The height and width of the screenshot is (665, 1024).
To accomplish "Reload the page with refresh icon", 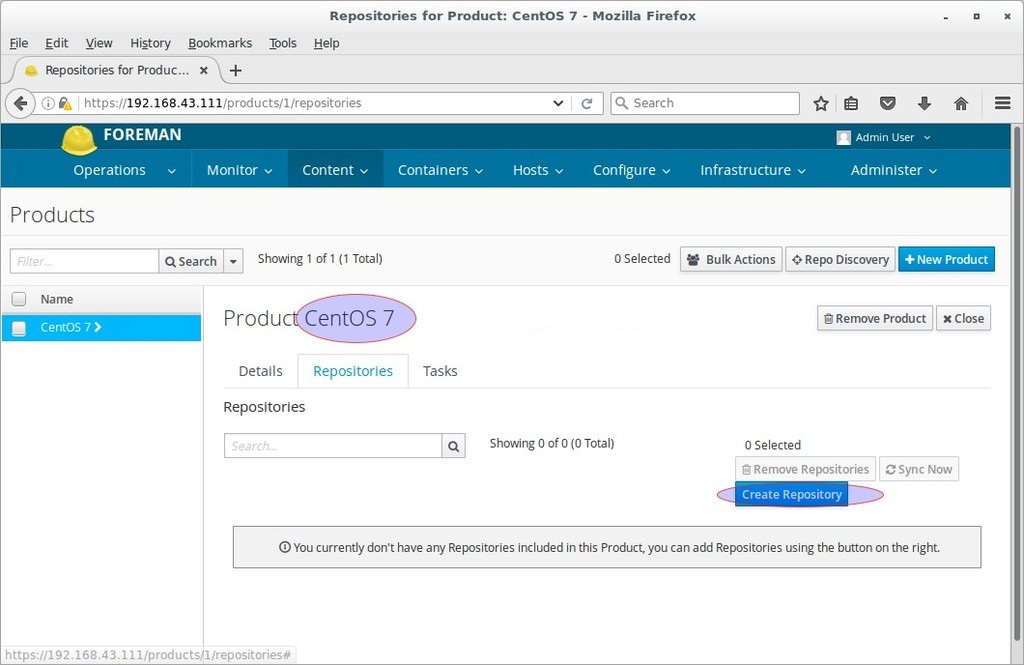I will pos(586,103).
